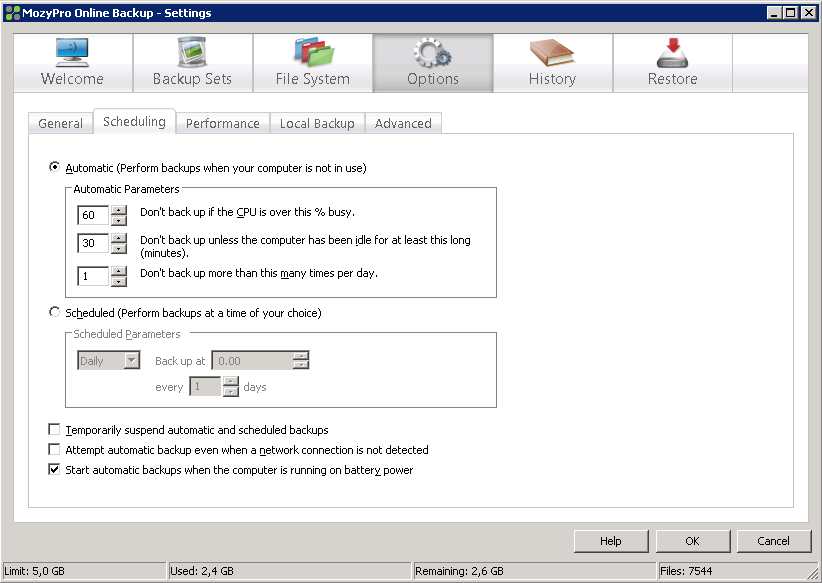Click the Scheduled Parameters group label
The image size is (822, 583).
(x=127, y=334)
